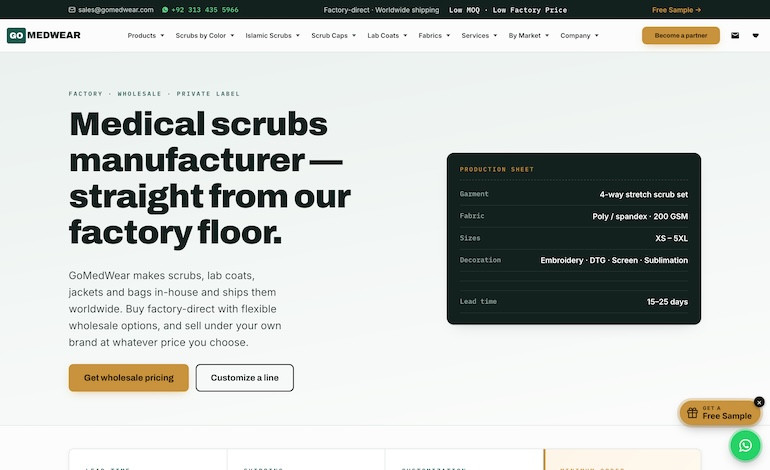Follow the Free Sample link in the top bar
The height and width of the screenshot is (470, 770).
point(676,10)
